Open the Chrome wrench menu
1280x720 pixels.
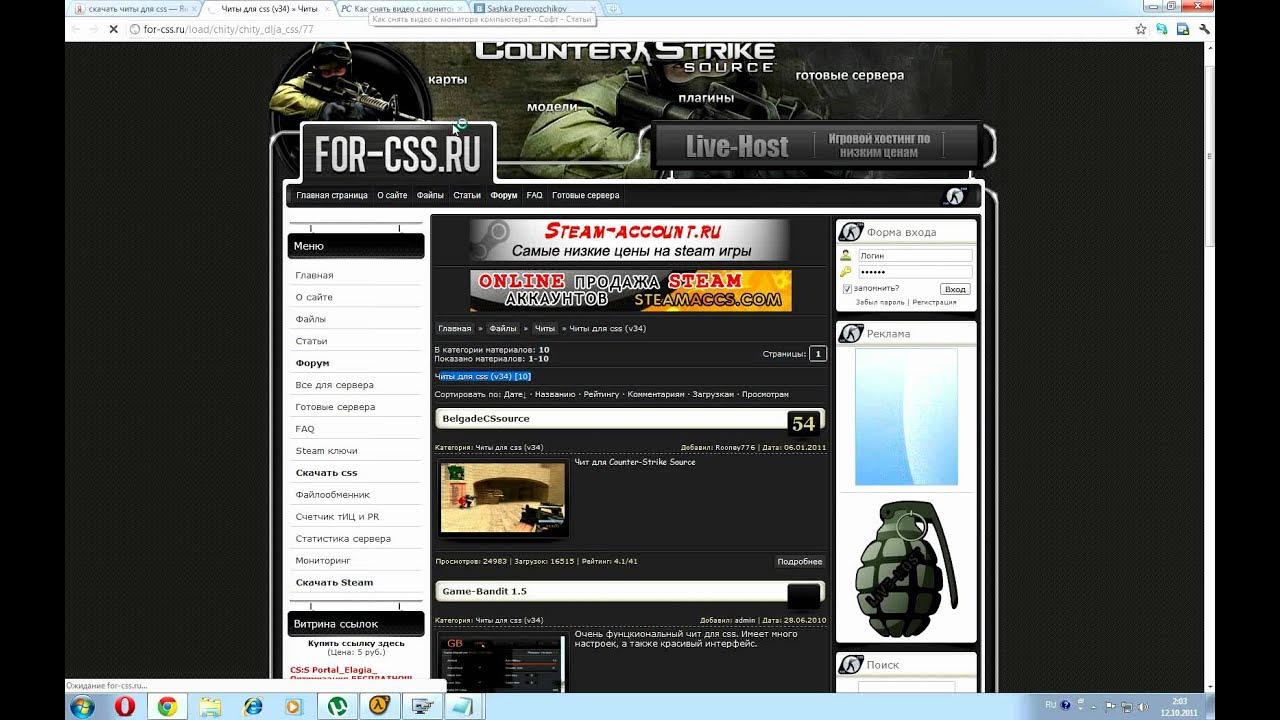click(x=1204, y=29)
